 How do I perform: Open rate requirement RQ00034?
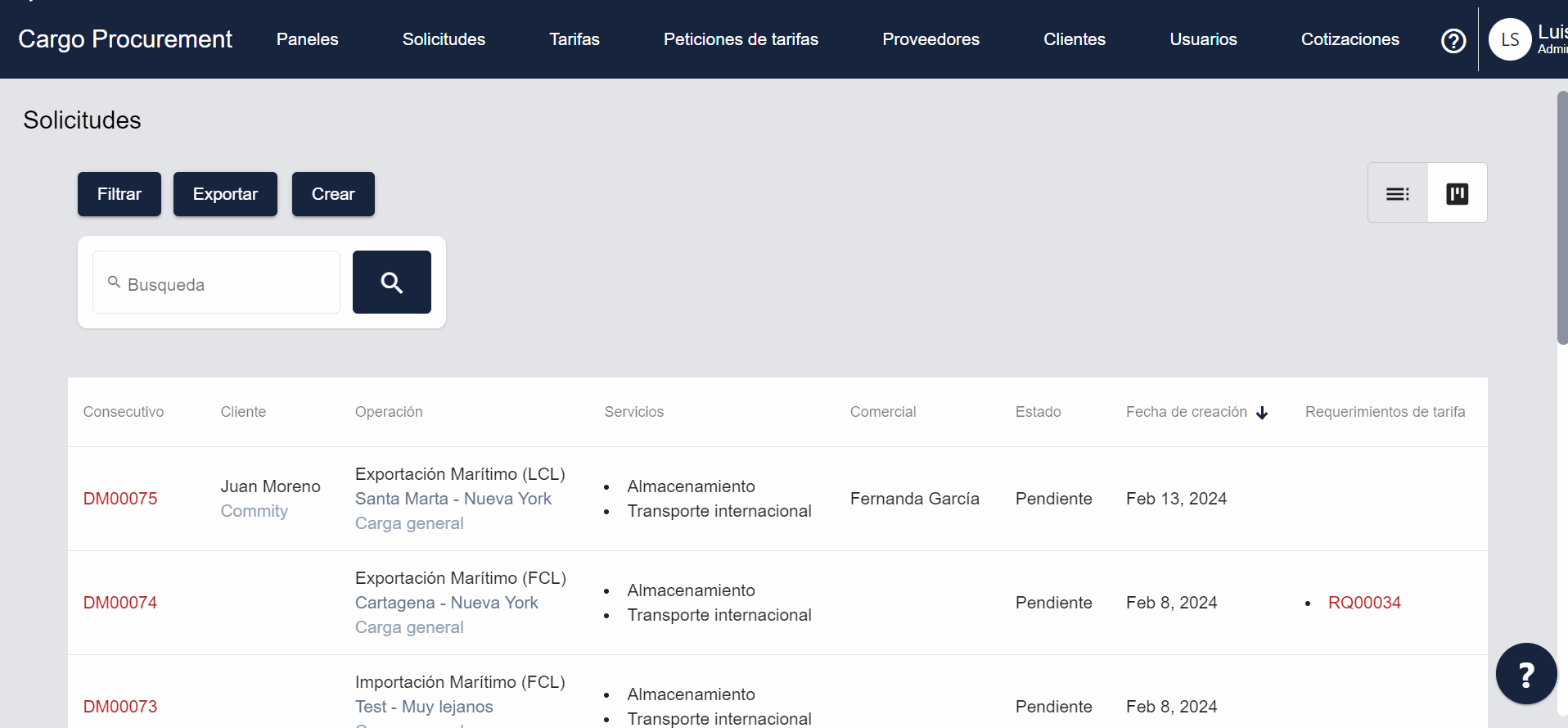point(1364,603)
